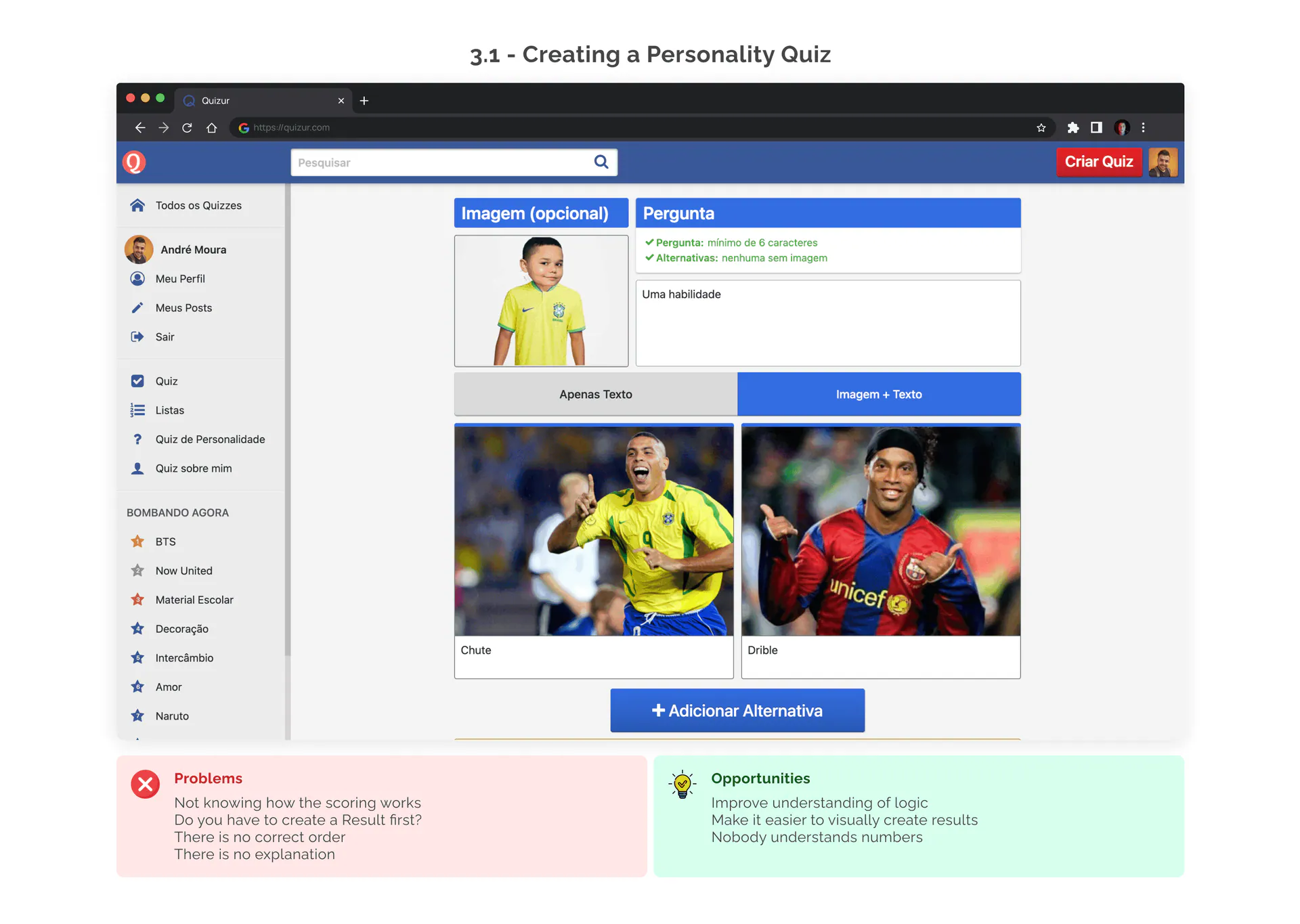Viewport: 1300px width, 924px height.
Task: Open the browser three-dot menu
Action: tap(1143, 127)
